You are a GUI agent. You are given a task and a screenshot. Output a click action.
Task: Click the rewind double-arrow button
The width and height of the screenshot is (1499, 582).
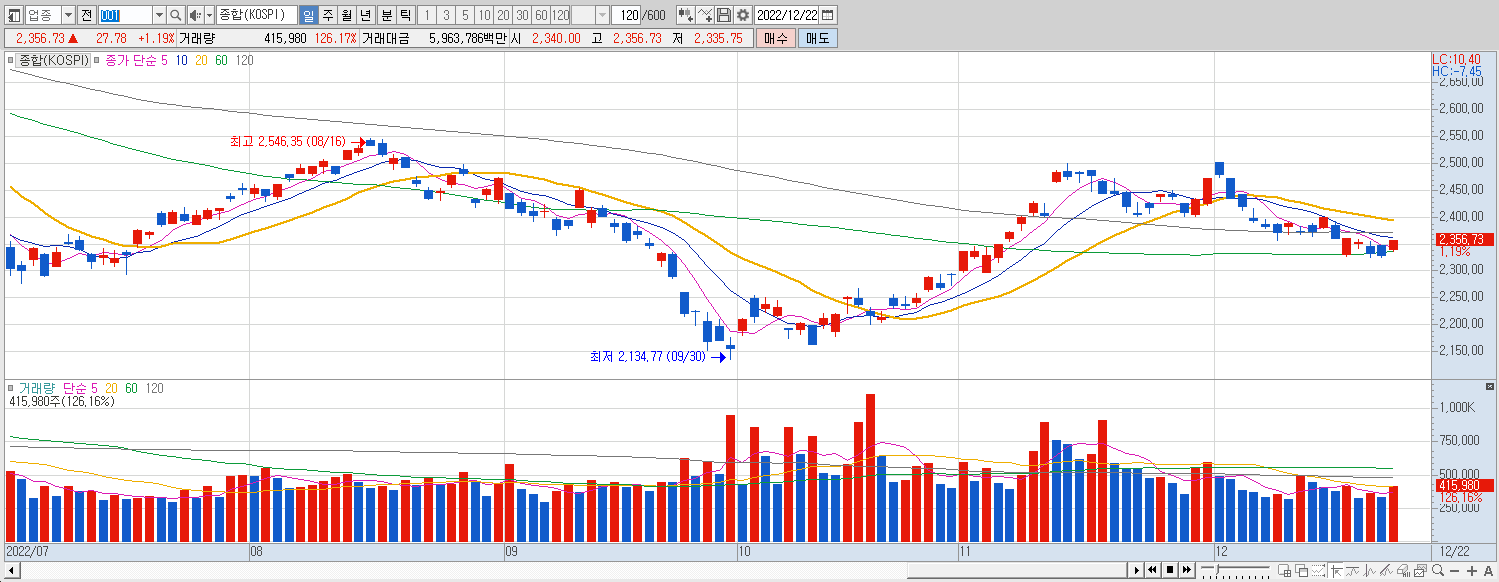(x=1152, y=570)
